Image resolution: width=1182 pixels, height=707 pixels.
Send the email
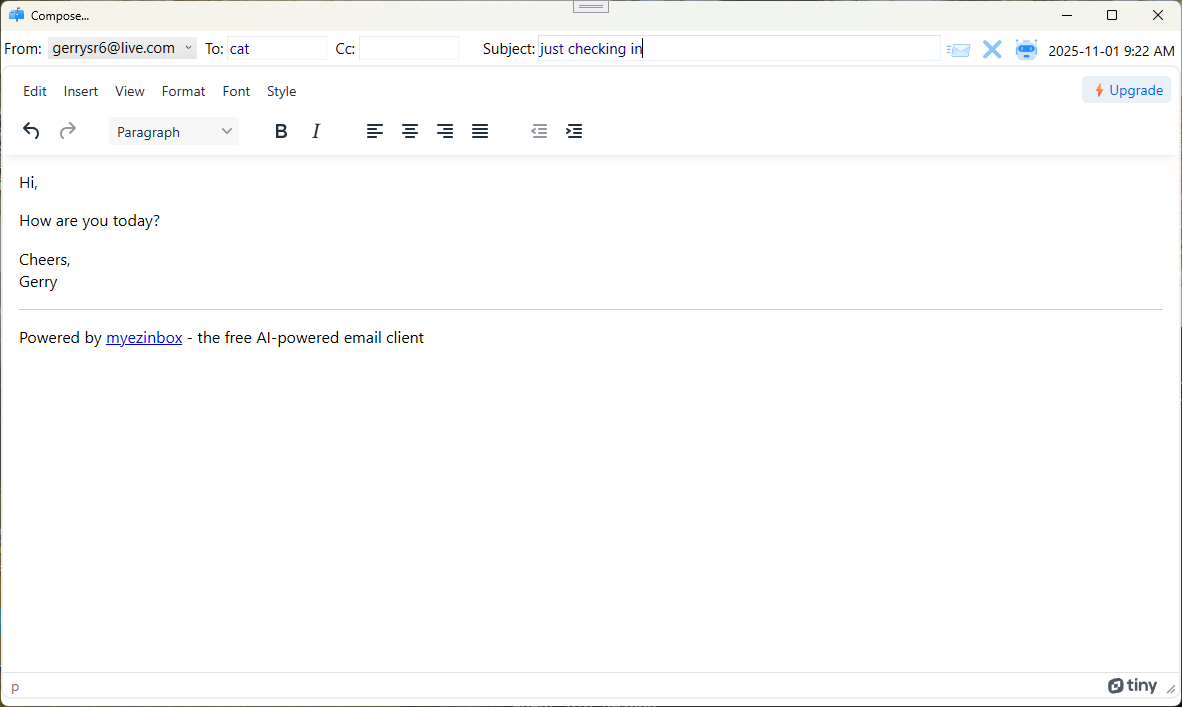pyautogui.click(x=958, y=48)
